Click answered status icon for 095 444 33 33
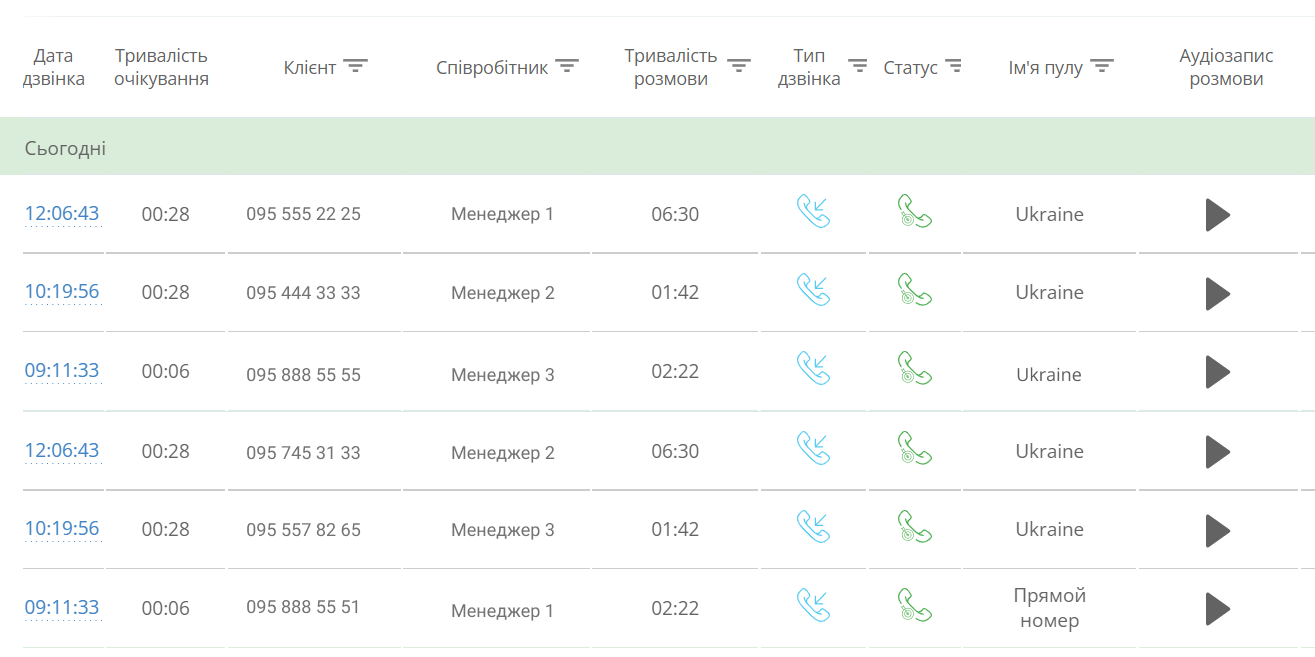The image size is (1315, 657). coord(913,290)
